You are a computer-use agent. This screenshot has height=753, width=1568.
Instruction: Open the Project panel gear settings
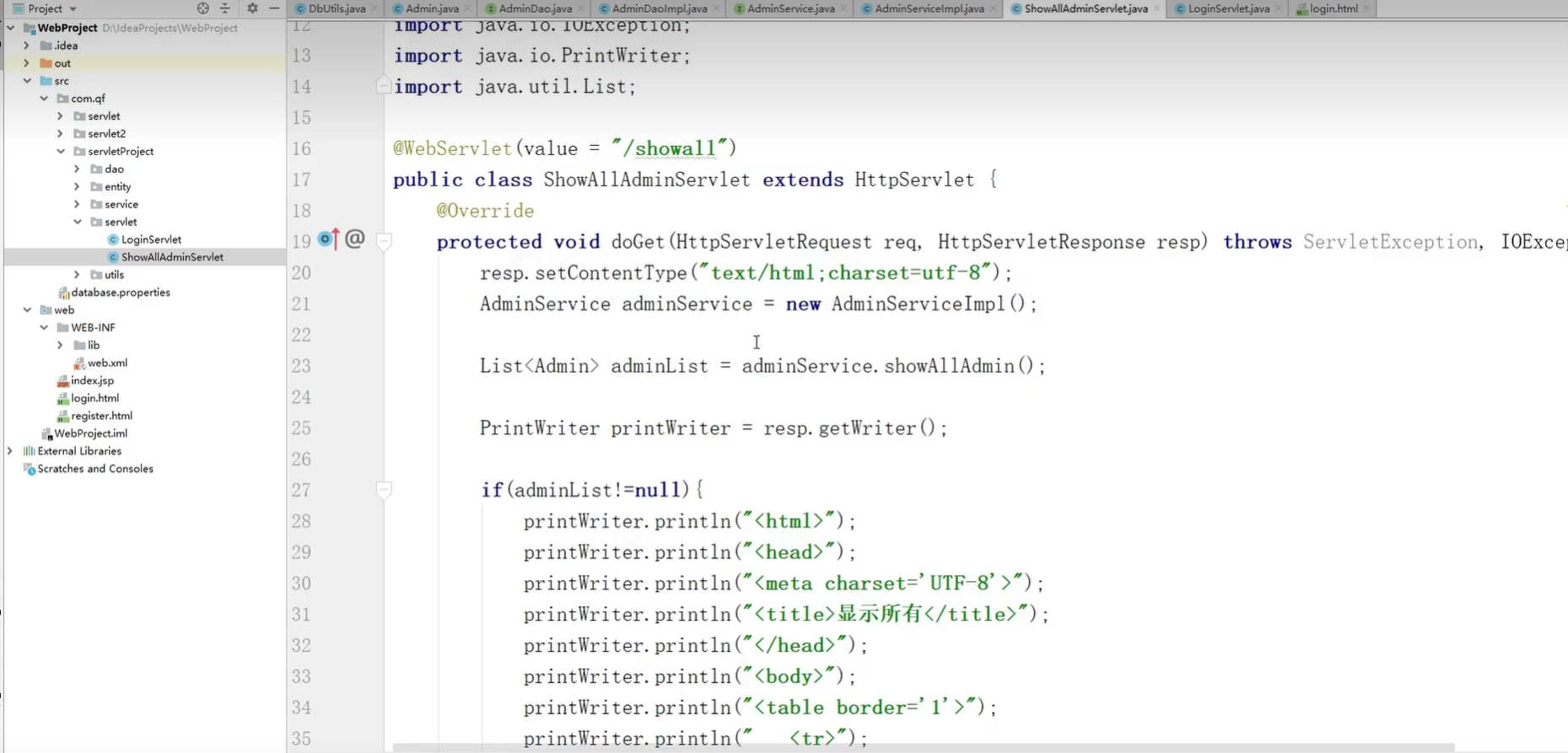[x=252, y=8]
